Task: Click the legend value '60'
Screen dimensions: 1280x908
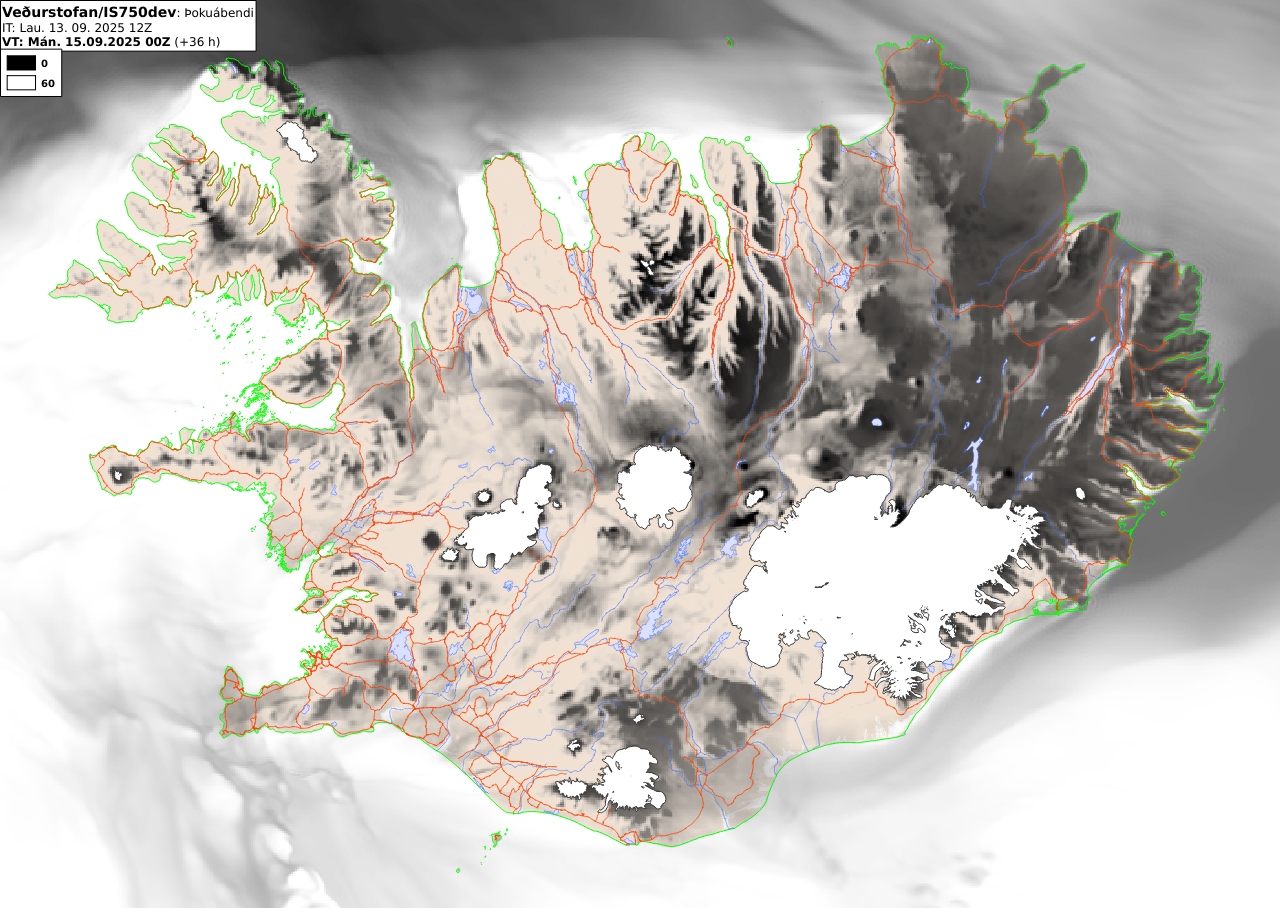Action: 47,83
